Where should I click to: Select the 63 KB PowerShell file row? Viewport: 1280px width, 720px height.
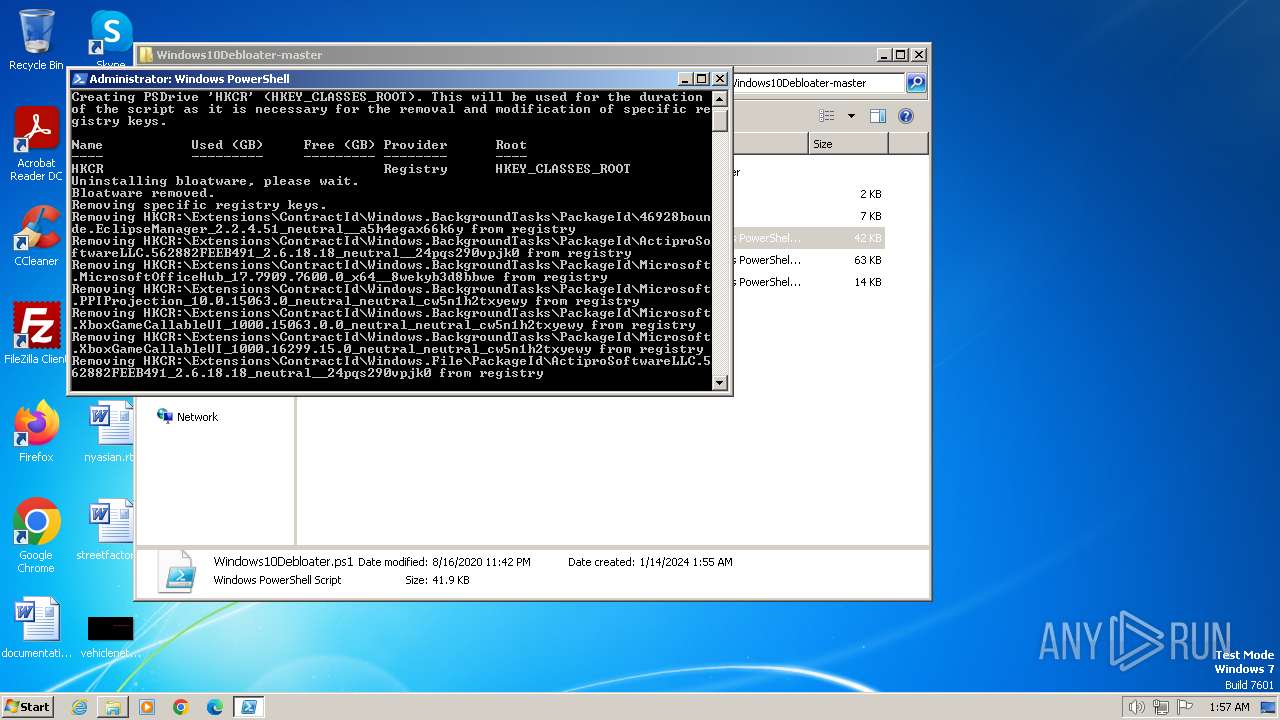(808, 260)
